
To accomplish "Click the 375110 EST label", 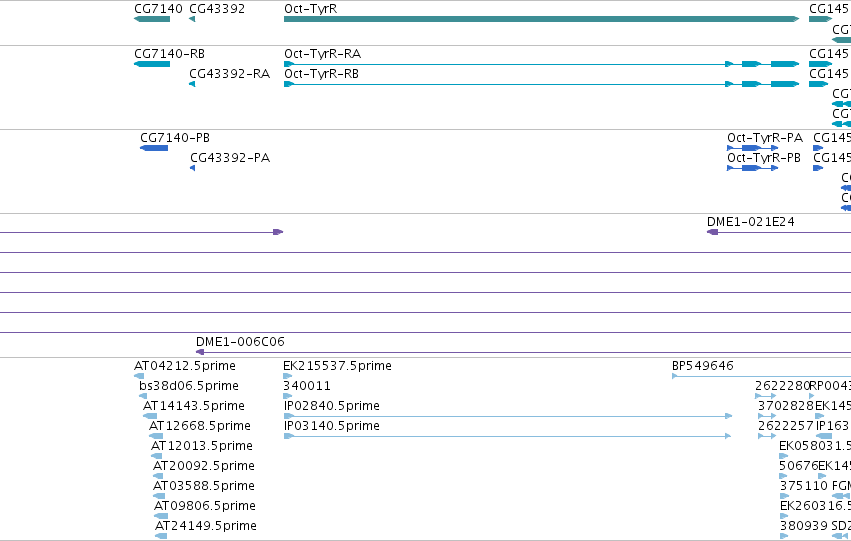I will 804,486.
